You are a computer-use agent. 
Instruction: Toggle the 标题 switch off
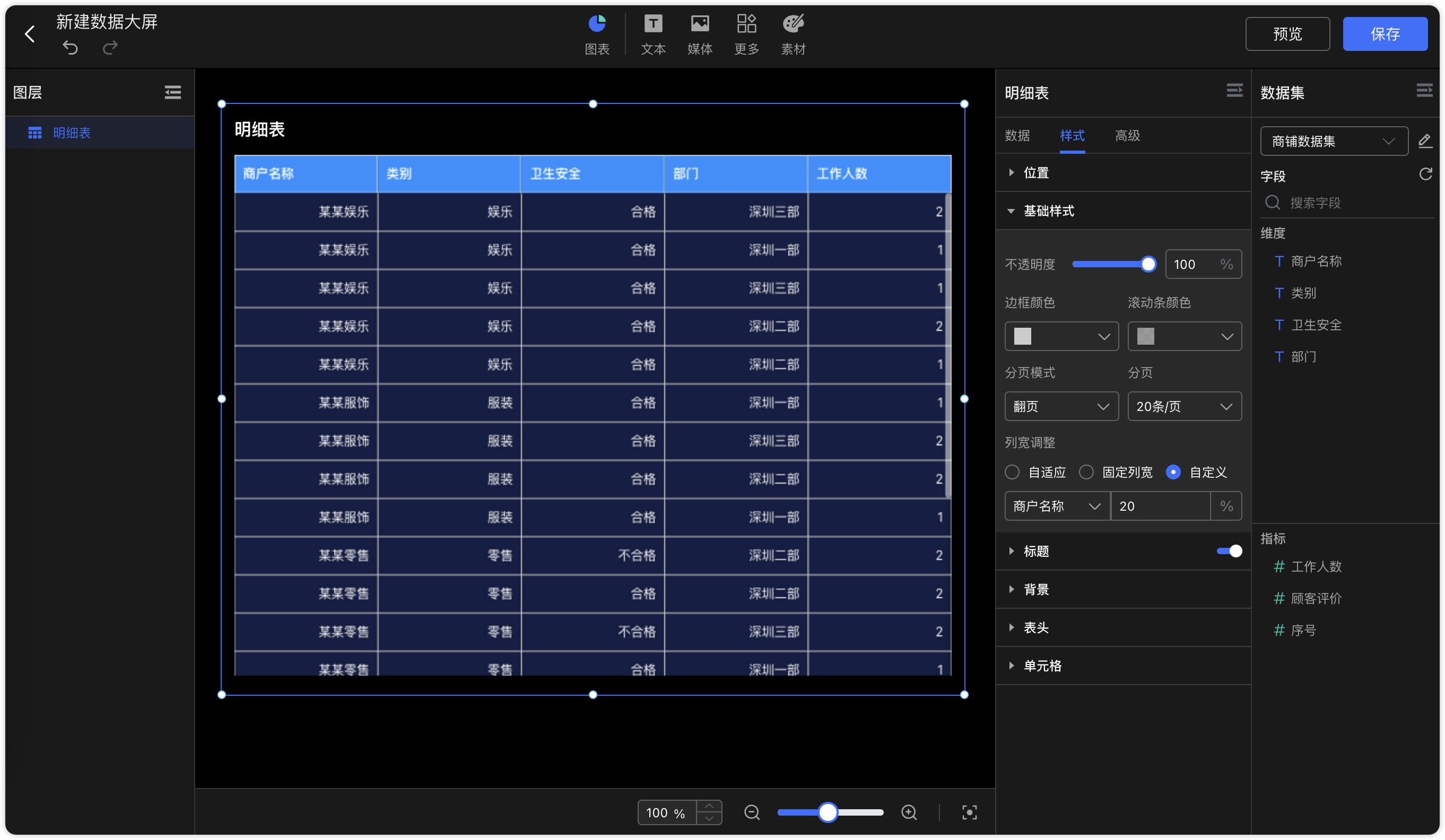point(1230,551)
